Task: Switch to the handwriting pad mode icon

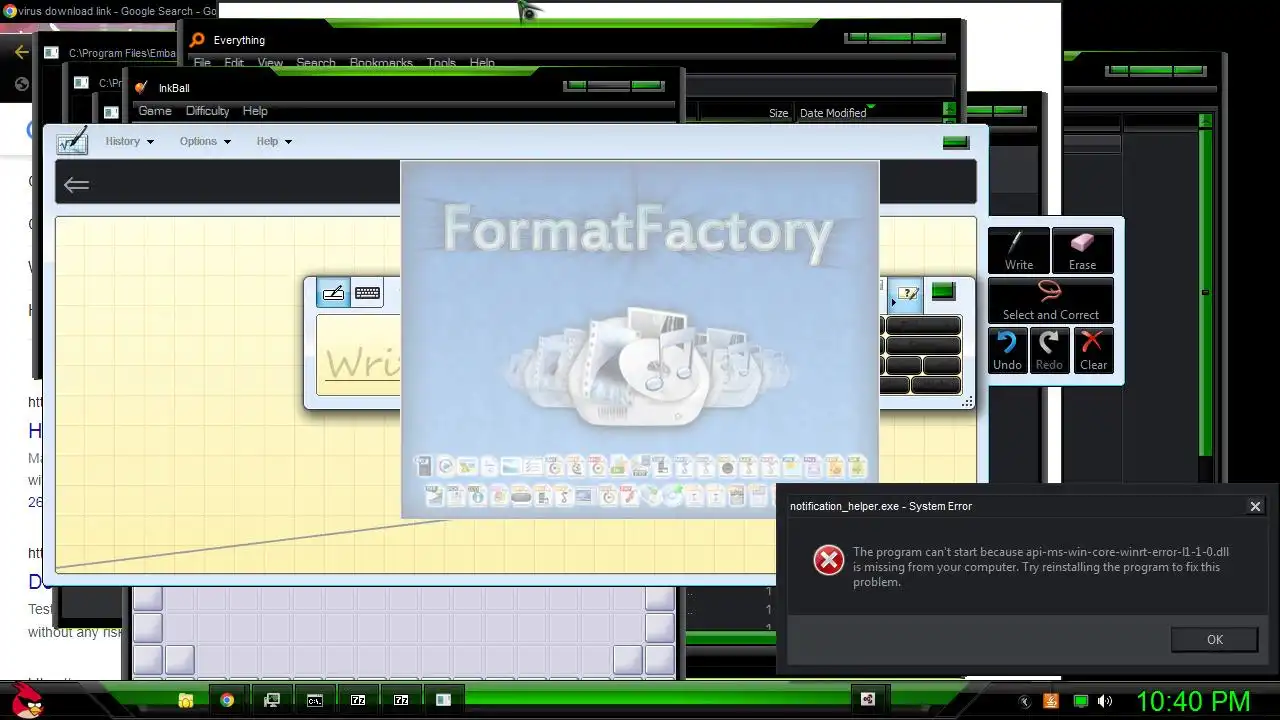Action: [x=334, y=293]
